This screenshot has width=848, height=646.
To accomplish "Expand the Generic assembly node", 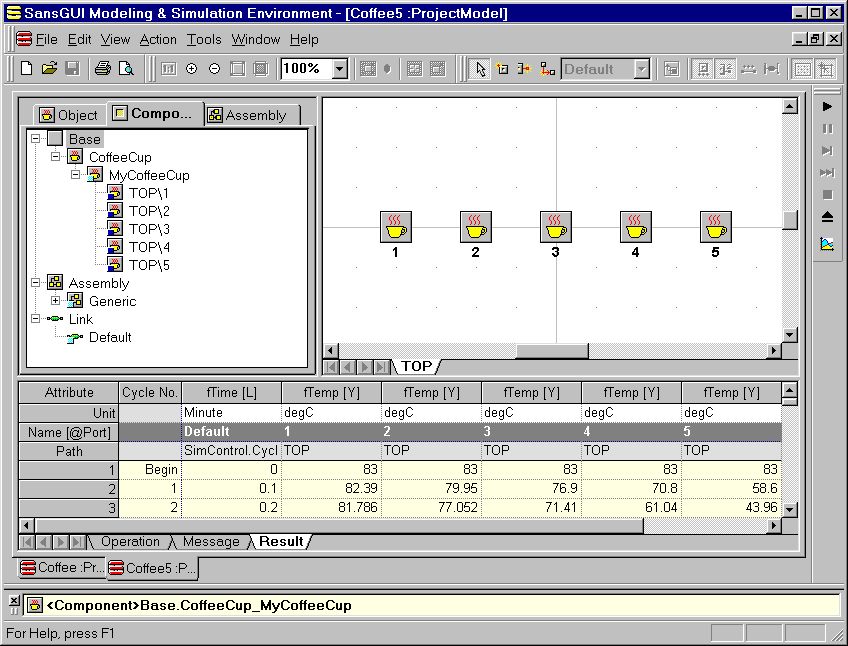I will [56, 301].
